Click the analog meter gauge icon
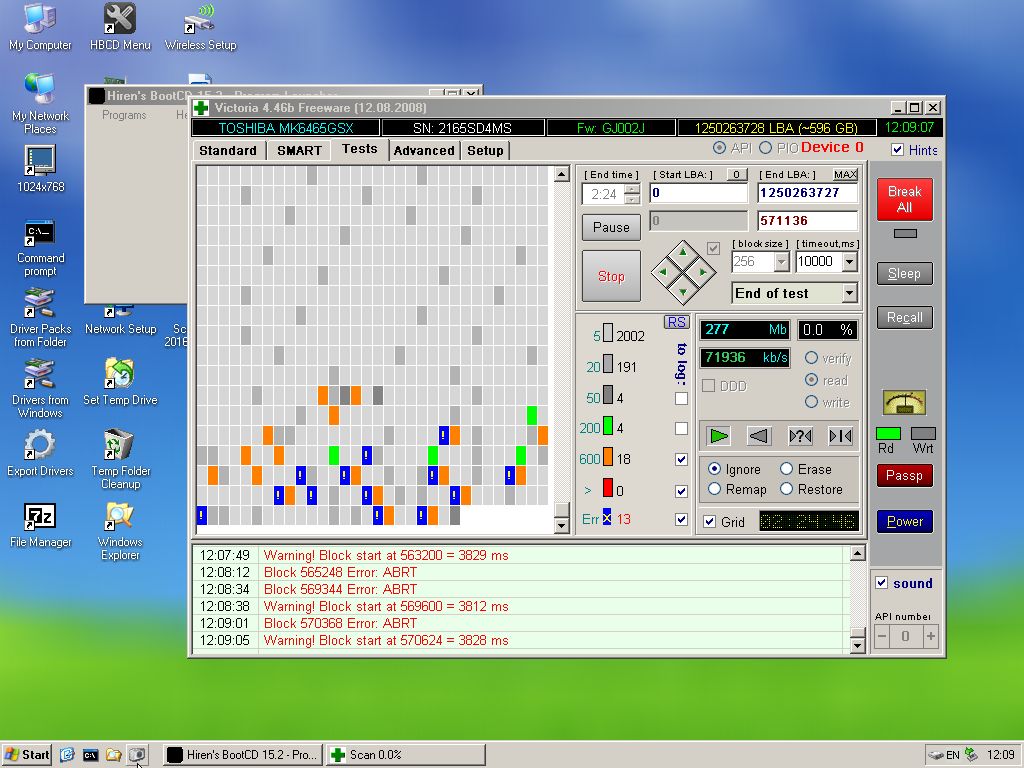1024x768 pixels. [904, 402]
